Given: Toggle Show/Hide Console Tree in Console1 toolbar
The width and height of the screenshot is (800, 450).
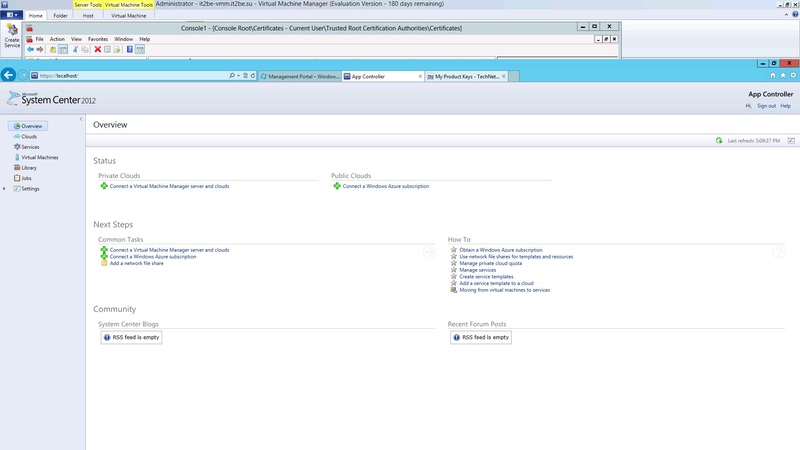Looking at the screenshot, I should pos(63,49).
